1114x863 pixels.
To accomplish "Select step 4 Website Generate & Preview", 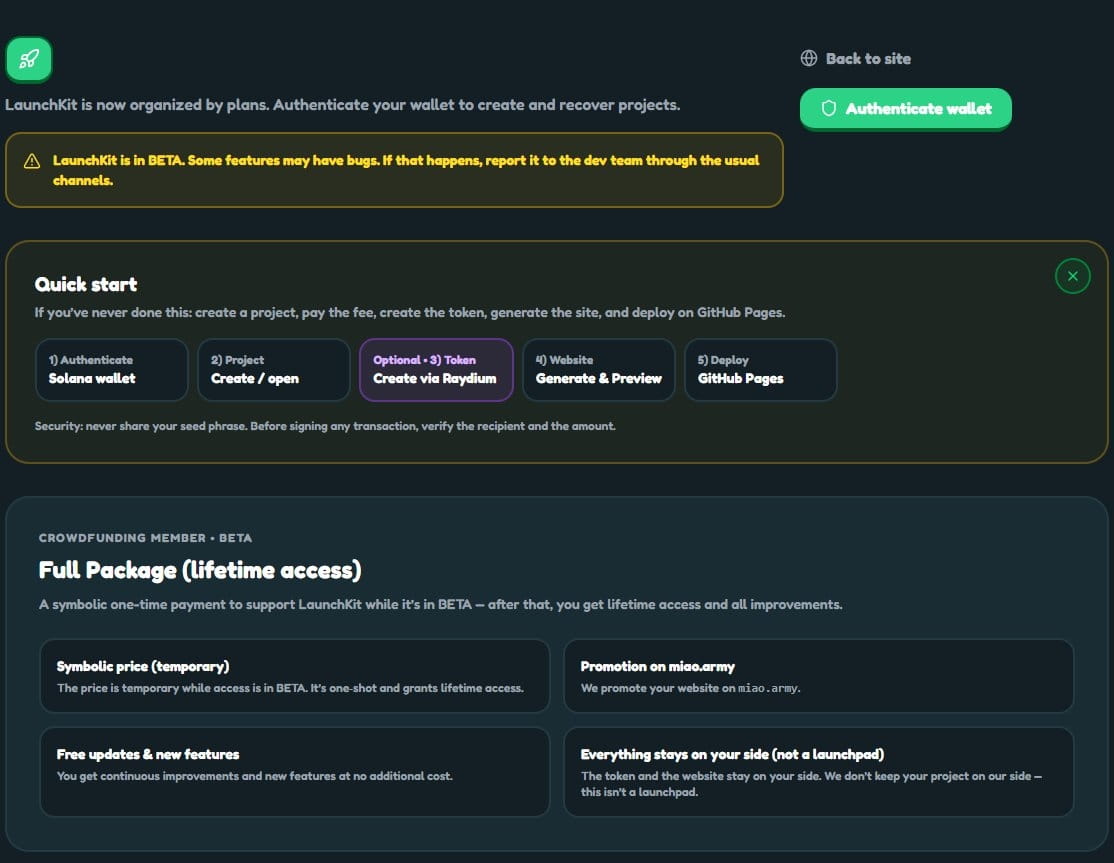I will [598, 369].
